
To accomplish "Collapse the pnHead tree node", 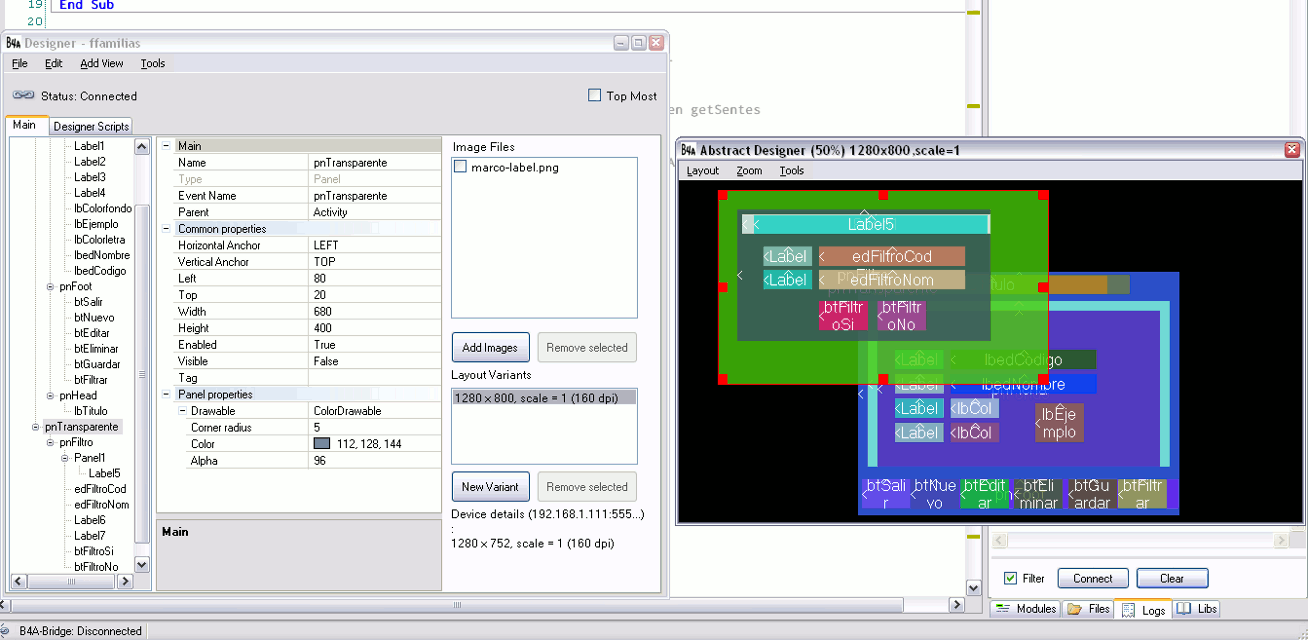I will pyautogui.click(x=50, y=396).
